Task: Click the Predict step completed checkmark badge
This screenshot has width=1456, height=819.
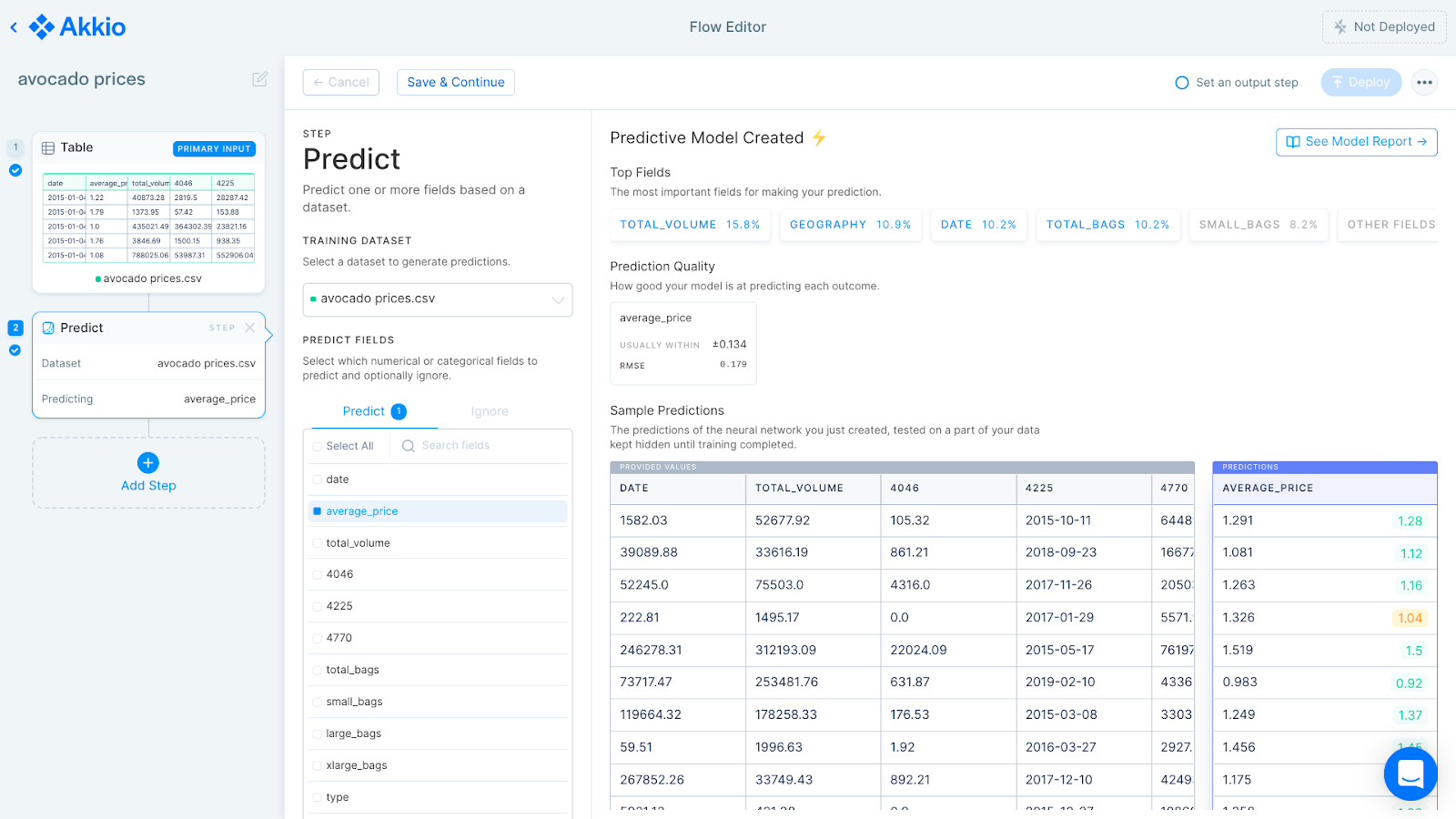Action: pyautogui.click(x=15, y=350)
